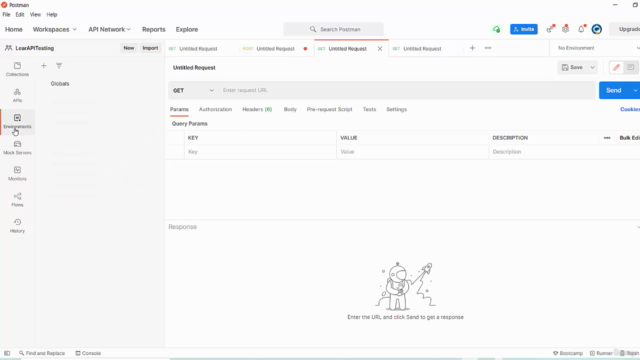Click the satellite capture requests icon
This screenshot has width=640, height=360.
pos(550,29)
